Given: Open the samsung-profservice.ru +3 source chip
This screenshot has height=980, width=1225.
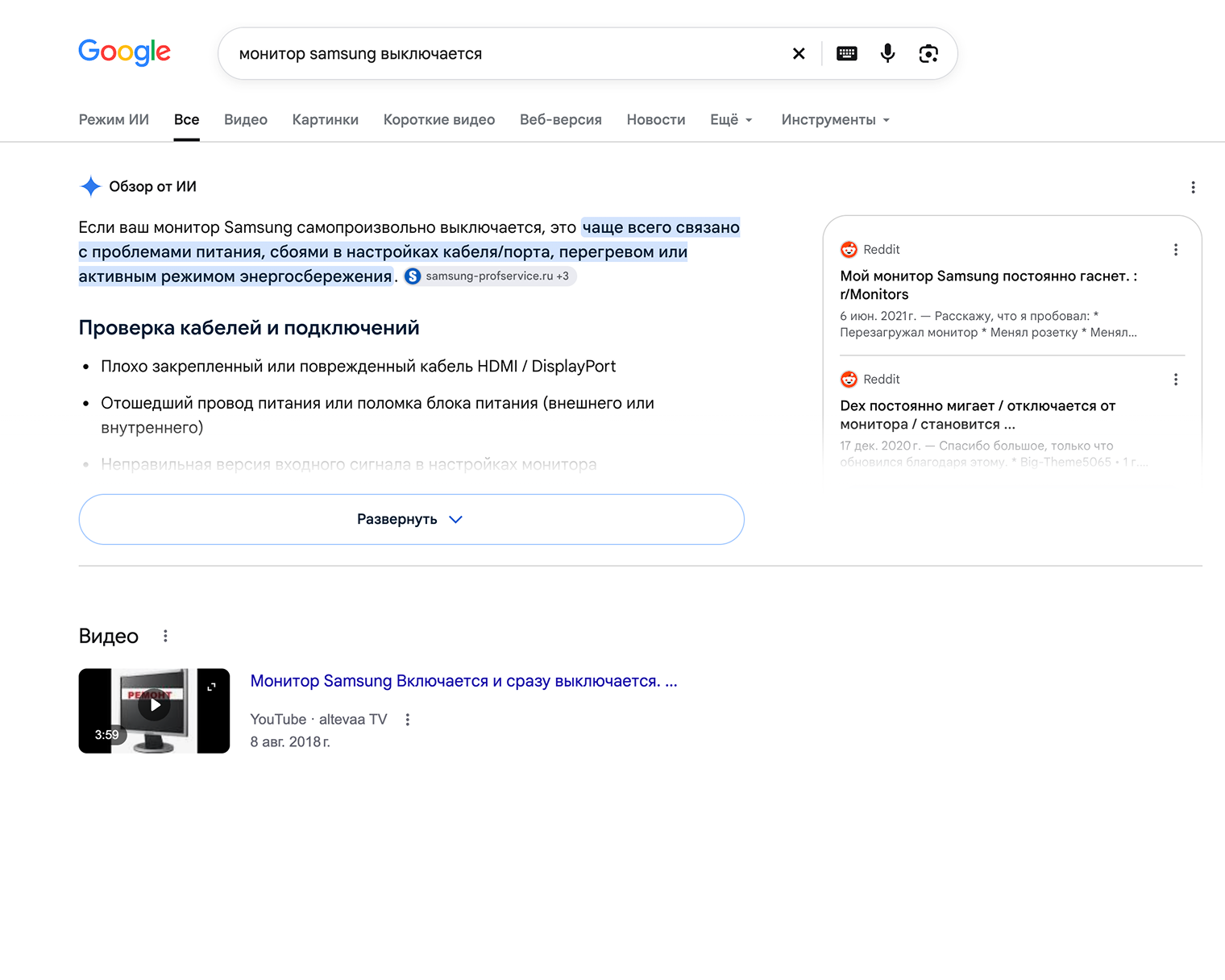Looking at the screenshot, I should pyautogui.click(x=491, y=276).
